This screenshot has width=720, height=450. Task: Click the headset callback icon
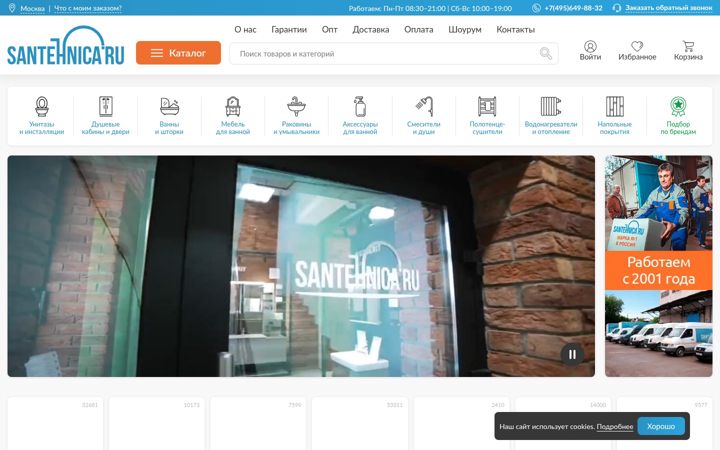[617, 8]
